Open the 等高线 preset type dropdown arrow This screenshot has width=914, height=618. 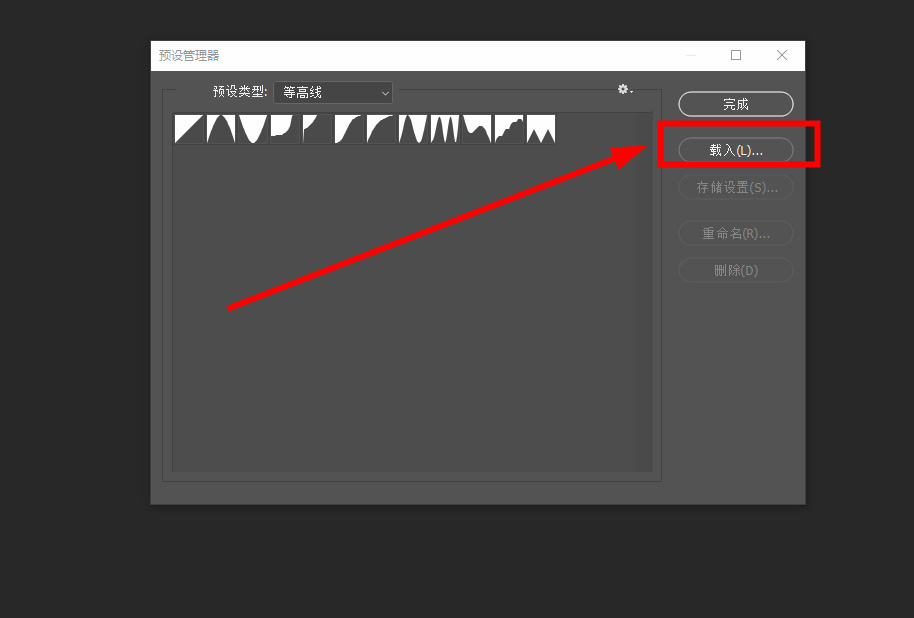tap(383, 92)
